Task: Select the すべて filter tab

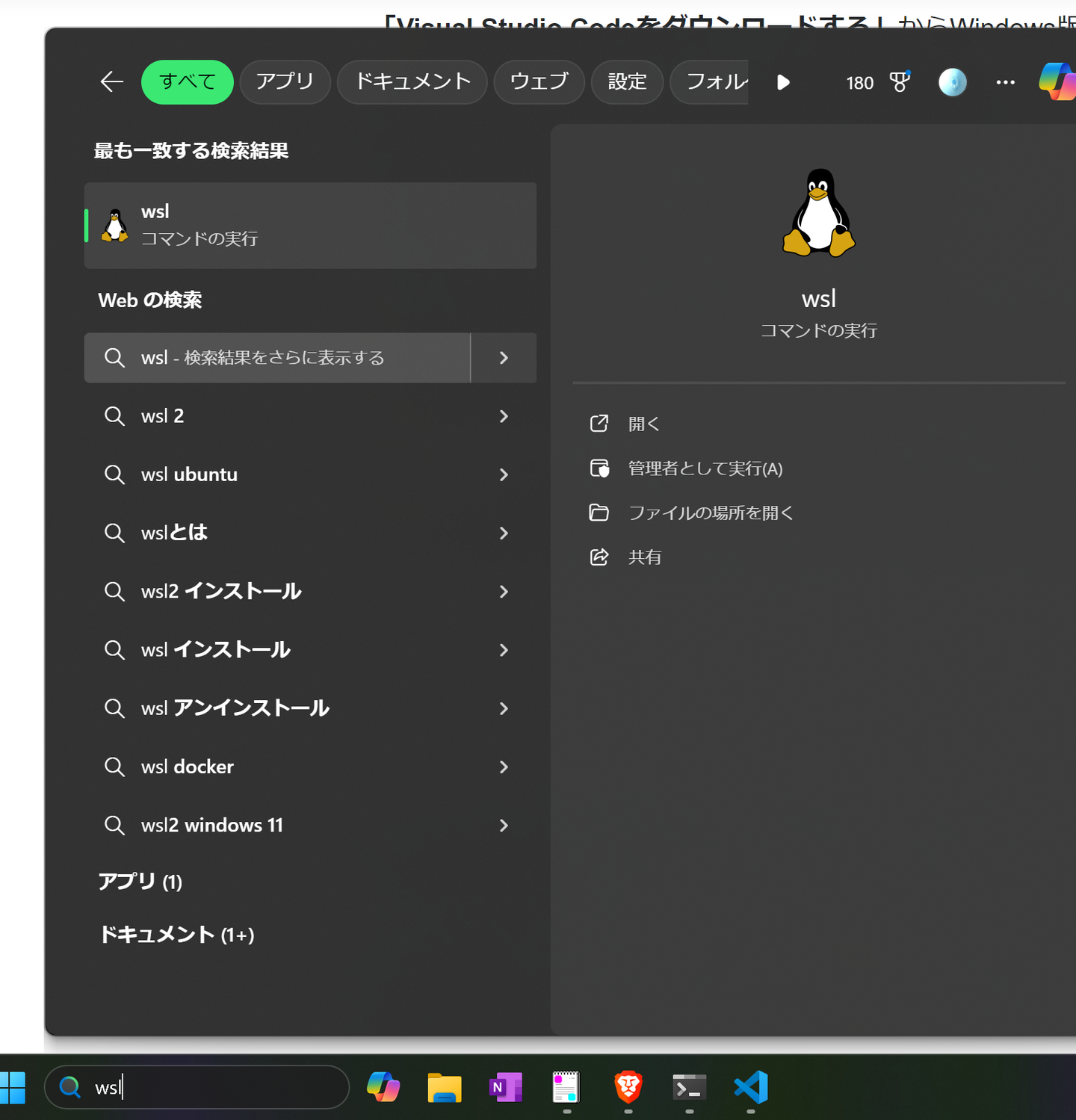Action: pos(188,81)
